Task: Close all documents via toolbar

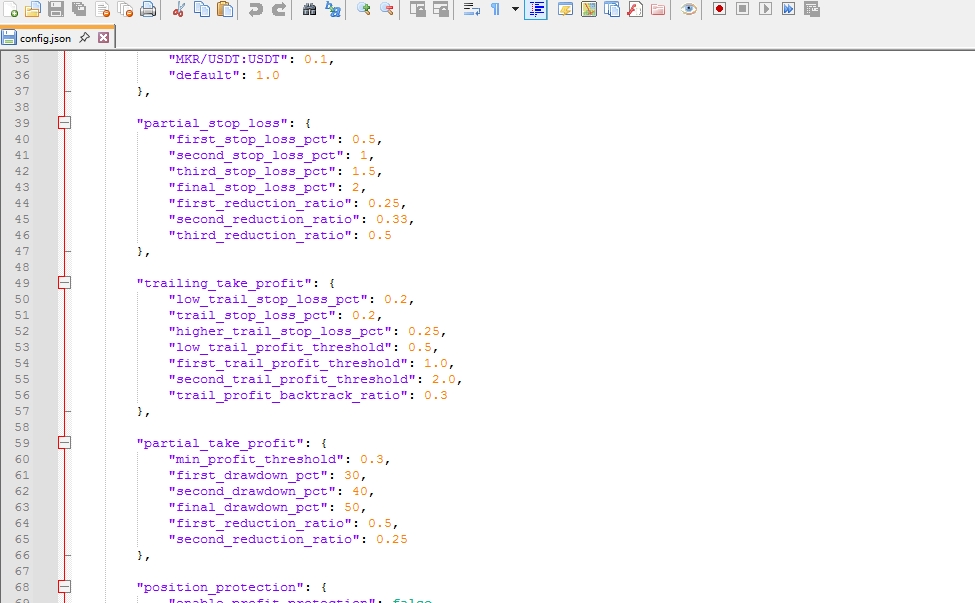Action: click(125, 9)
